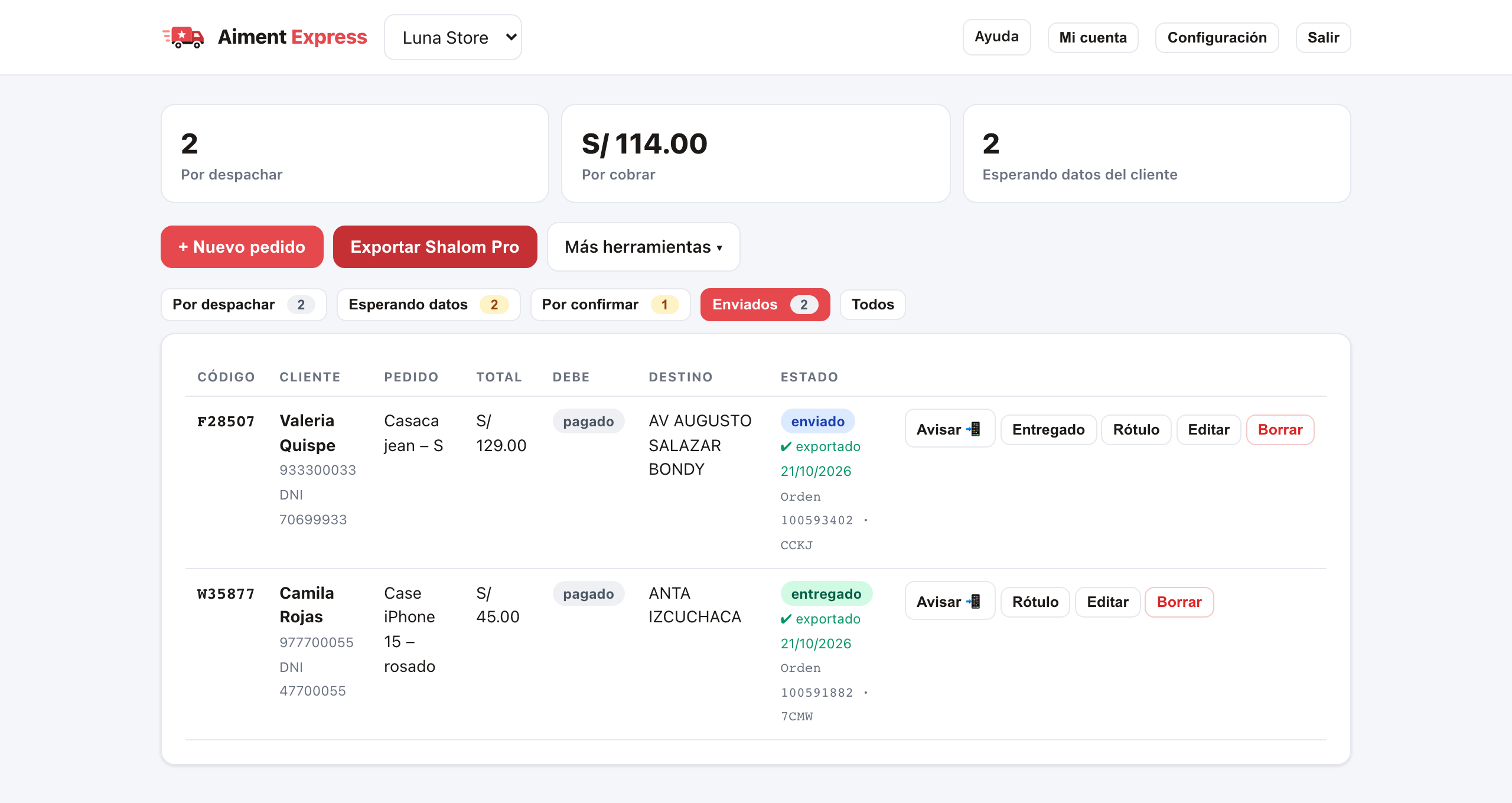The height and width of the screenshot is (803, 1512).
Task: Open the Luna Store selector dropdown
Action: tap(453, 37)
